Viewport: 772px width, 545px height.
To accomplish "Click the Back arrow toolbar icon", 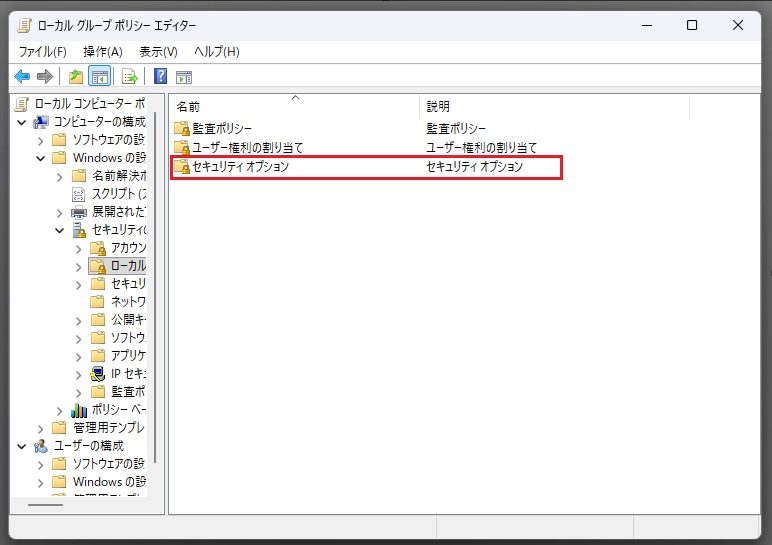I will (21, 77).
